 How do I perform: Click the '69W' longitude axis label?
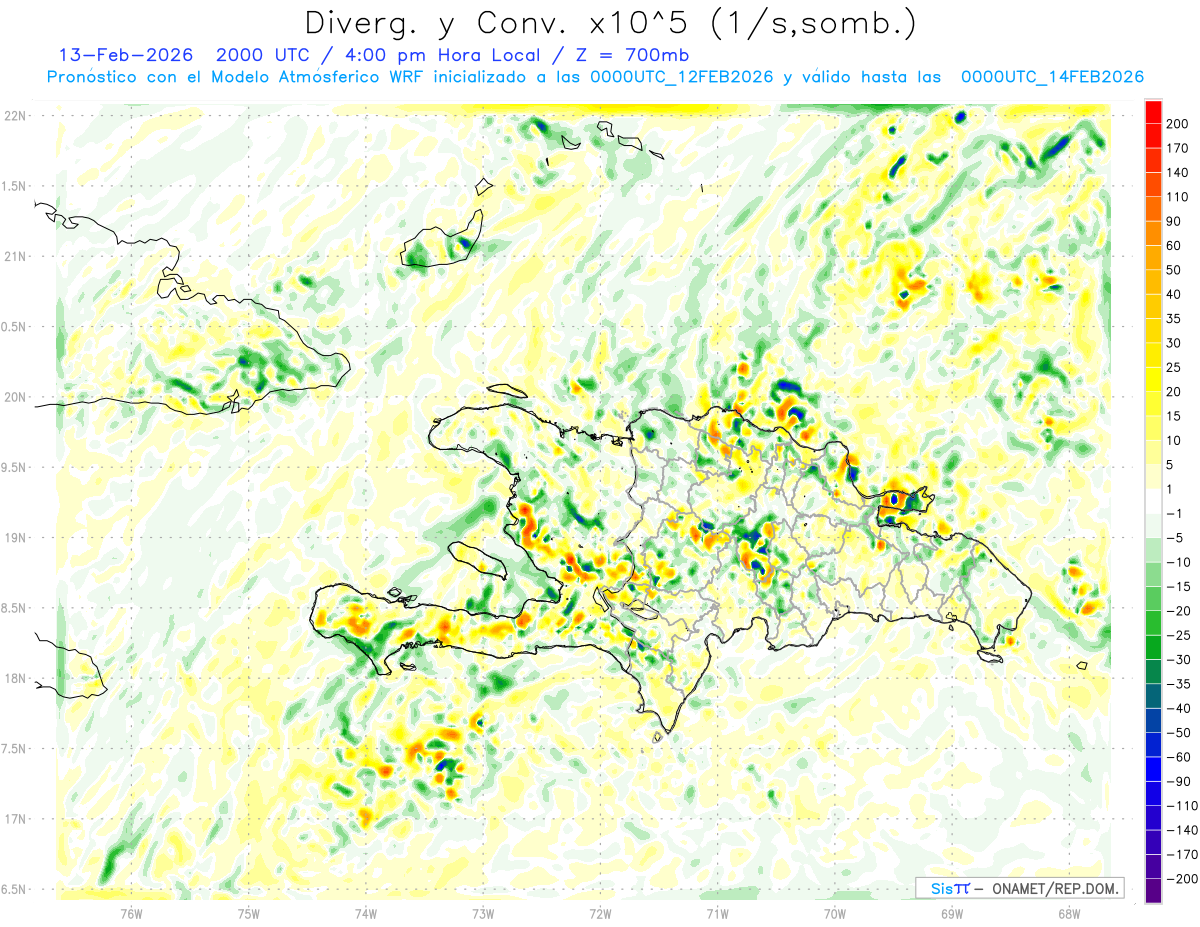coord(952,913)
